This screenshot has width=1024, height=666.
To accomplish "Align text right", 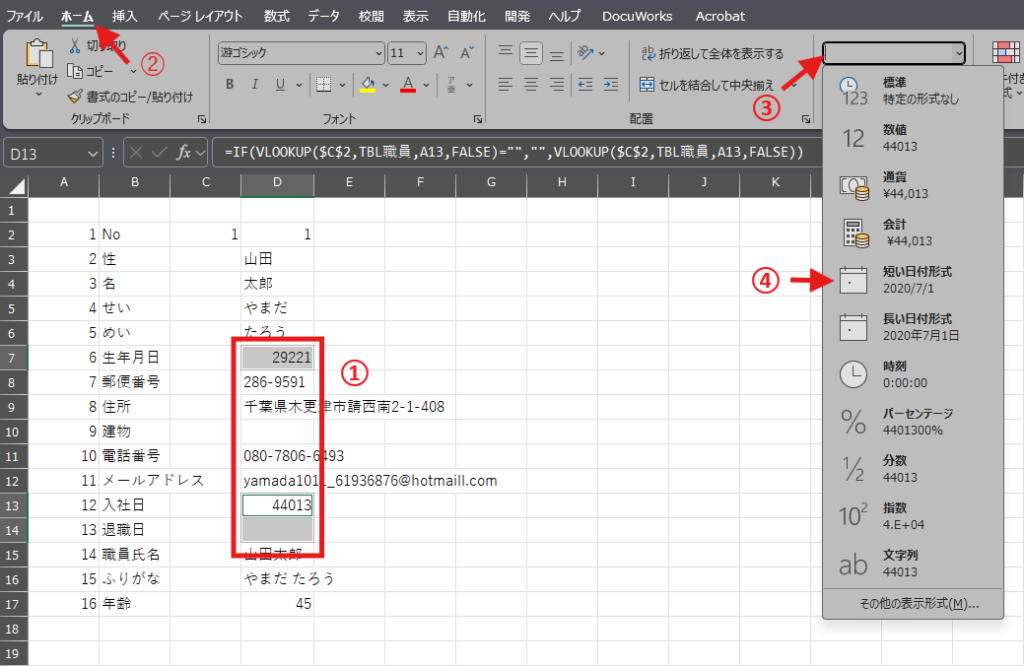I will click(x=556, y=84).
